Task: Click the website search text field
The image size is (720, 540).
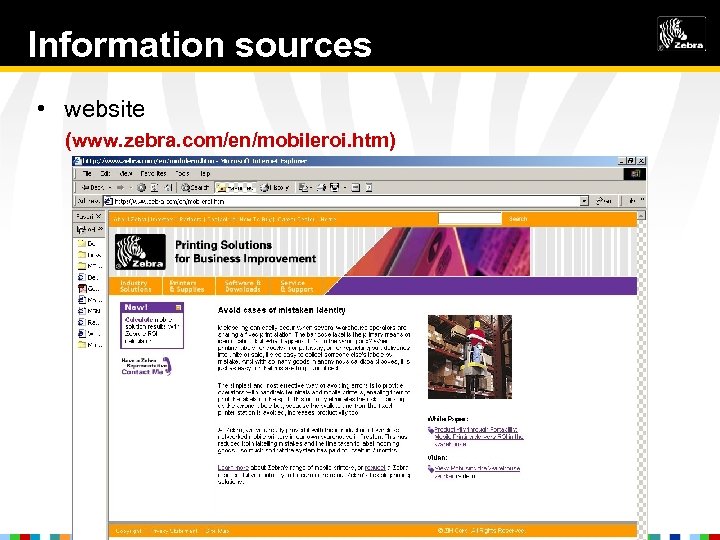Action: point(470,219)
